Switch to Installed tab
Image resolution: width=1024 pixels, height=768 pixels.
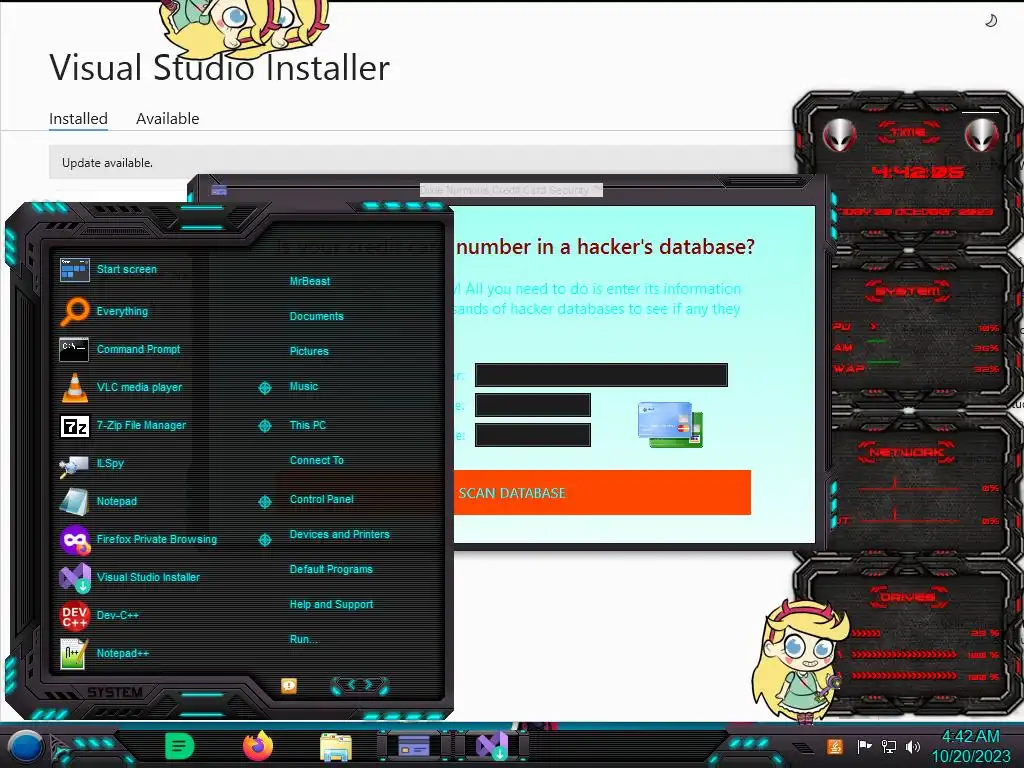pyautogui.click(x=78, y=119)
